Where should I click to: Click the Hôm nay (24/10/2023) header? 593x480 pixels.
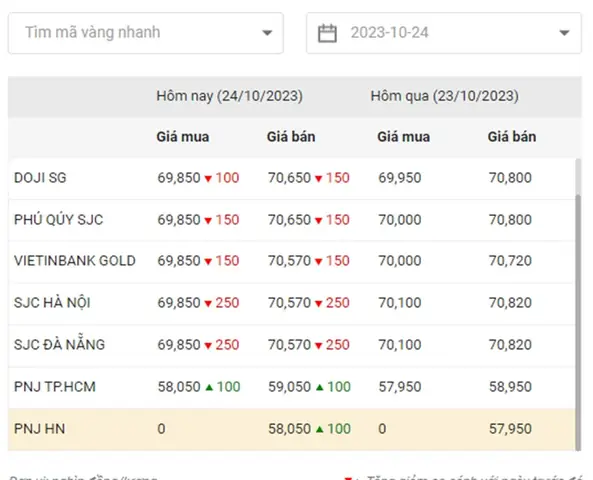pyautogui.click(x=230, y=96)
